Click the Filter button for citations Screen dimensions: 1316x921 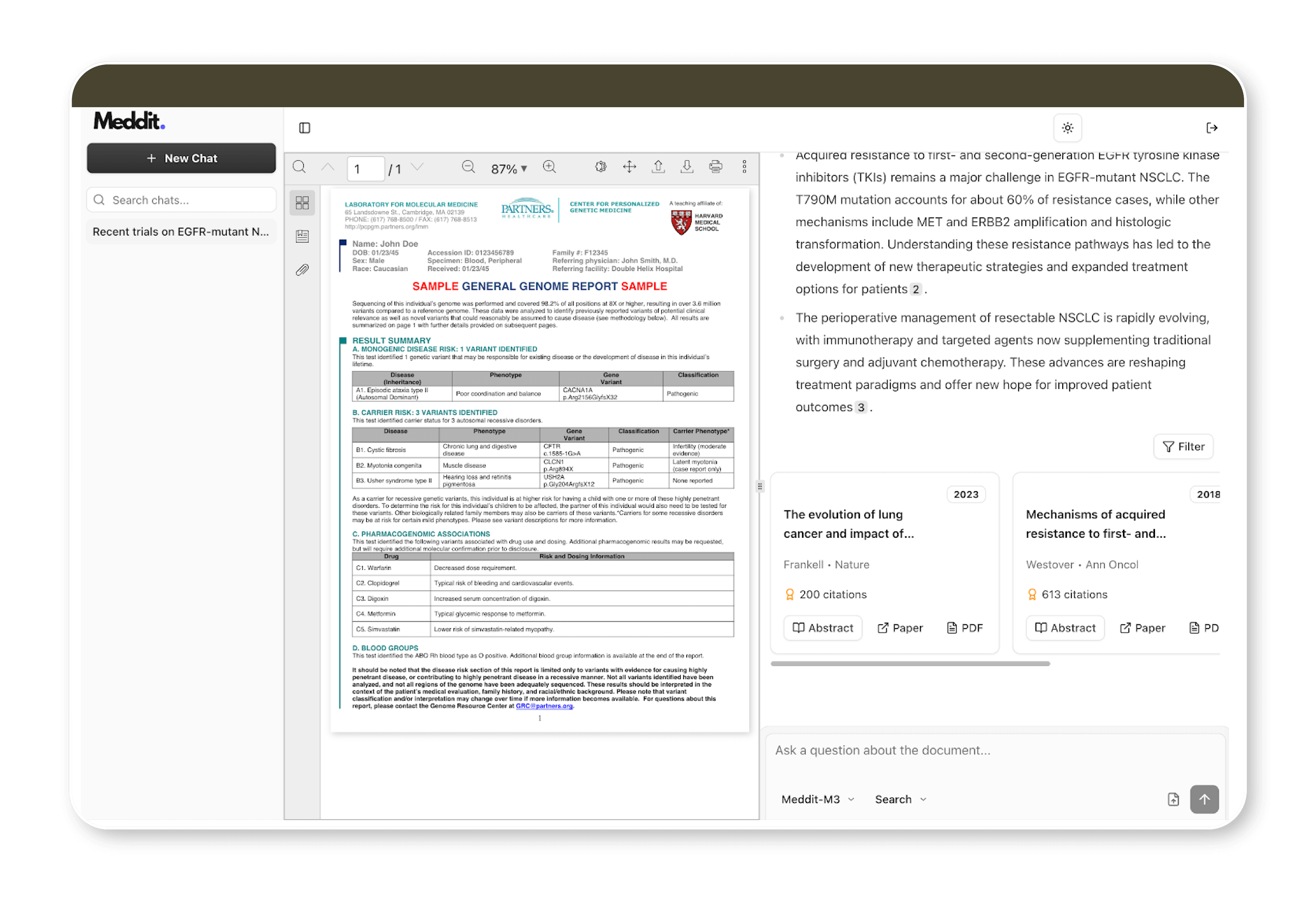tap(1183, 446)
